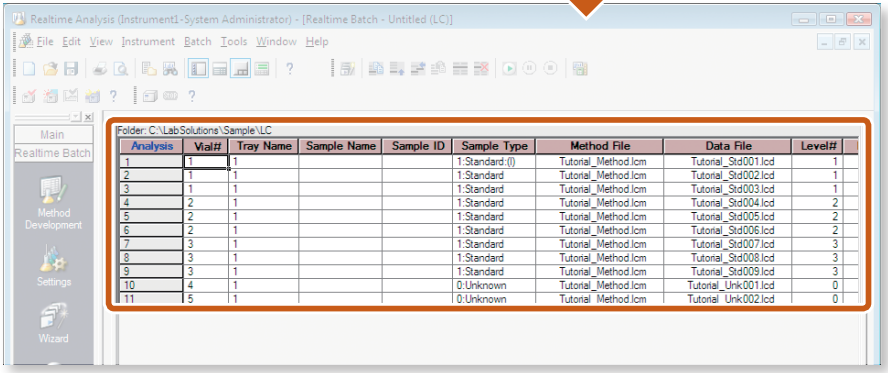Start the batch with green play icon
This screenshot has height=374, width=889.
click(509, 69)
